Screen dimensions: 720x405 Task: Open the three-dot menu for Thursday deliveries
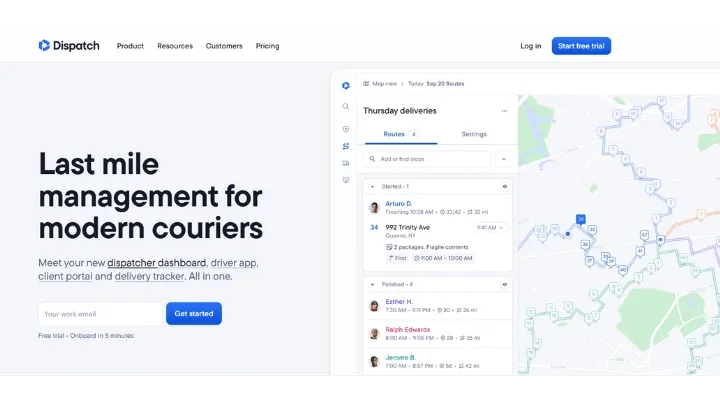coord(504,111)
